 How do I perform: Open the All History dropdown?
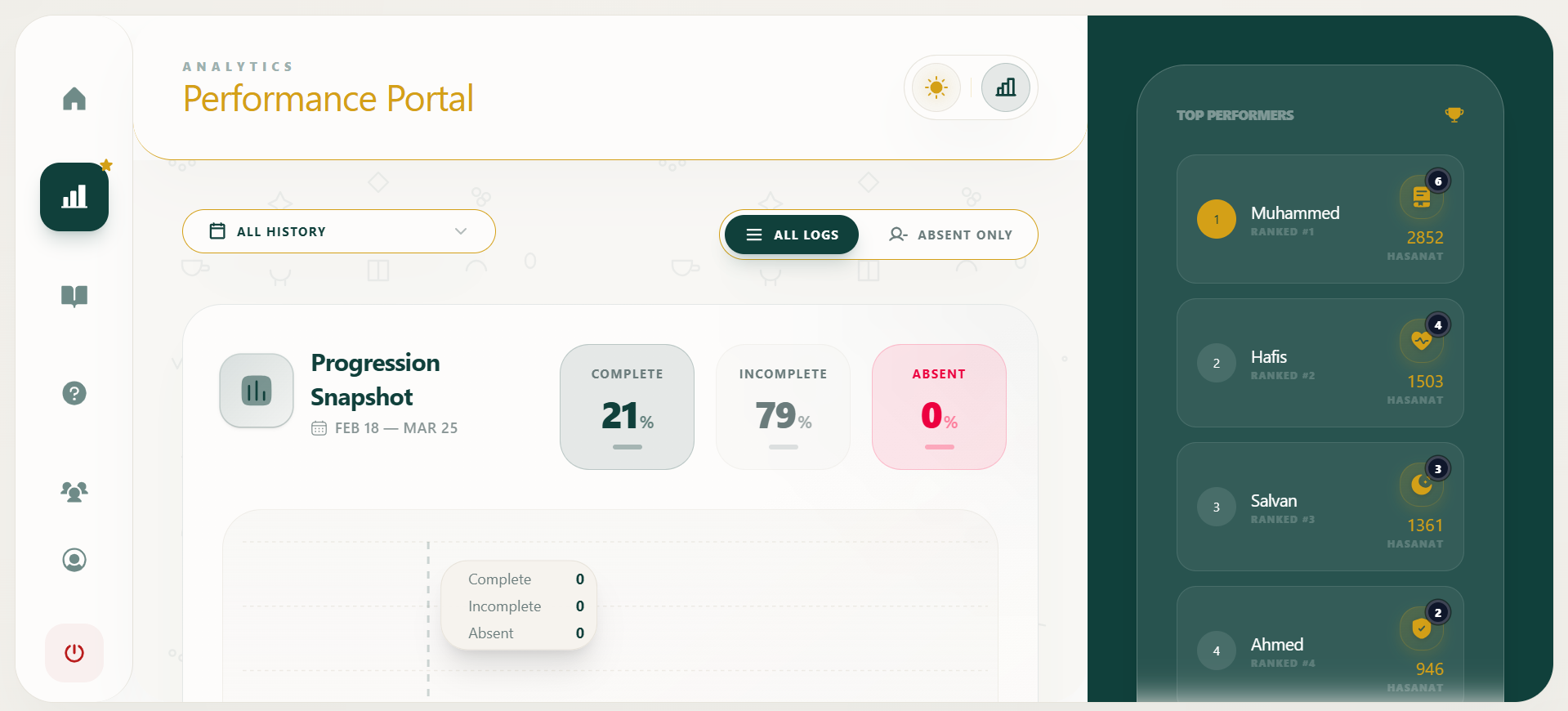338,231
